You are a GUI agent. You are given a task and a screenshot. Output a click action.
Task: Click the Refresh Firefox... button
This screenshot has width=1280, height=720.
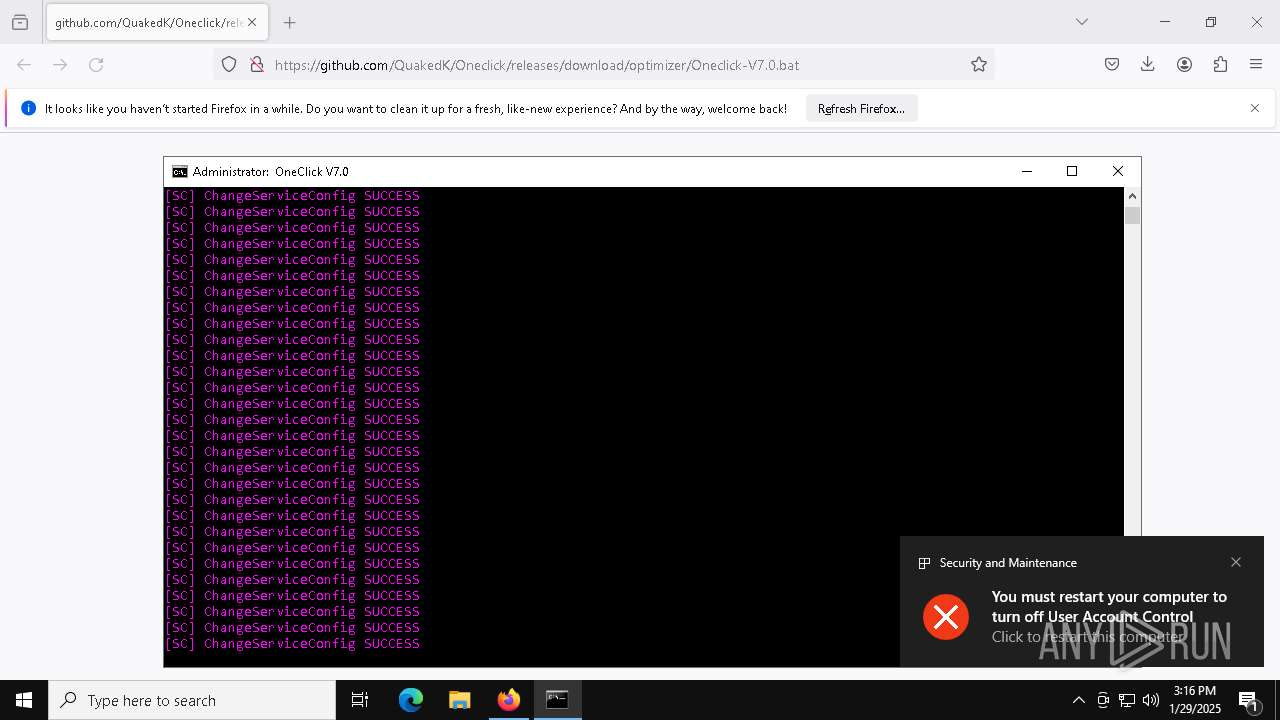[861, 108]
